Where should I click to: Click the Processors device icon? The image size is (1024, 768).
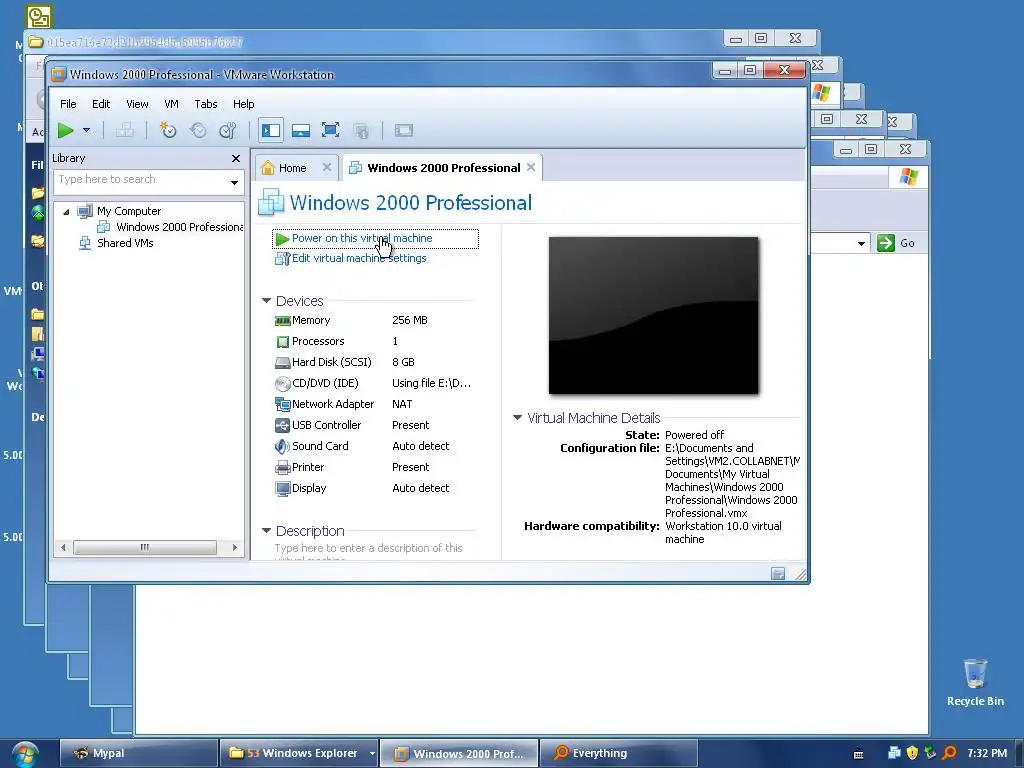[283, 342]
